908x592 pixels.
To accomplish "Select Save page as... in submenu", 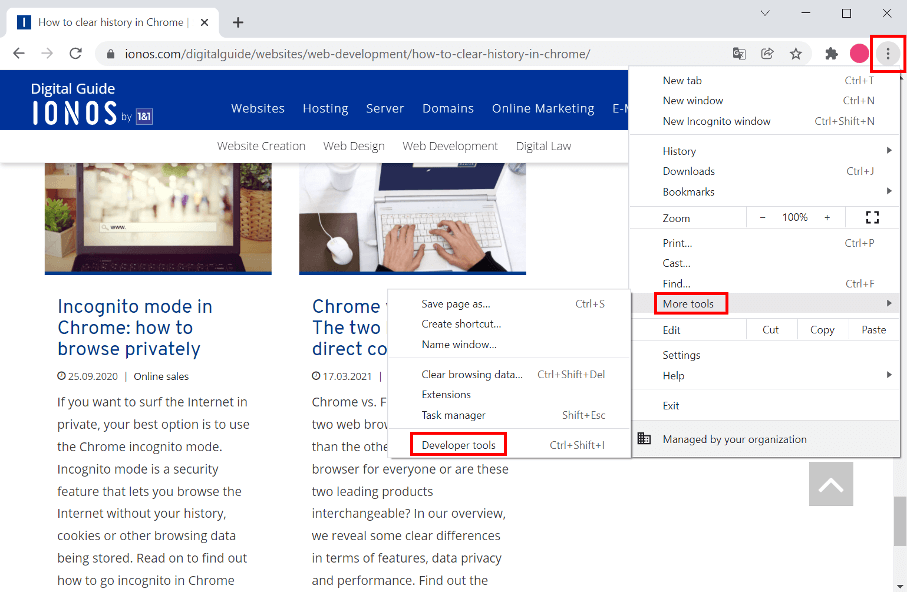I will (510, 304).
